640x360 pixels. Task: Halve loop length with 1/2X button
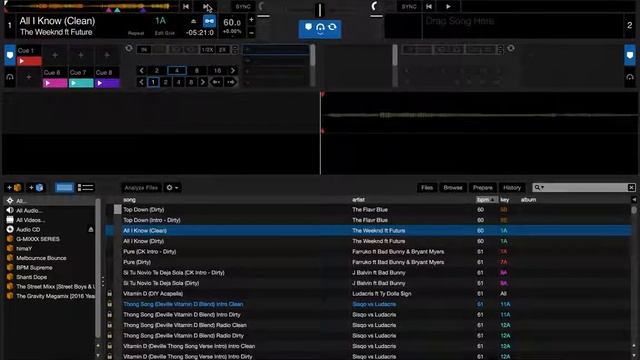pyautogui.click(x=207, y=50)
